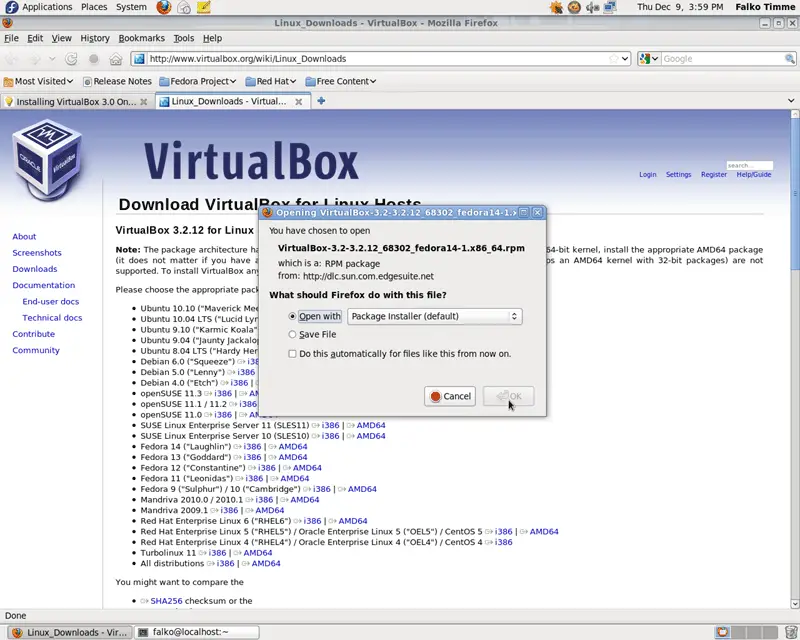Open a new tab with plus icon
Image resolution: width=800 pixels, height=640 pixels.
coord(321,101)
